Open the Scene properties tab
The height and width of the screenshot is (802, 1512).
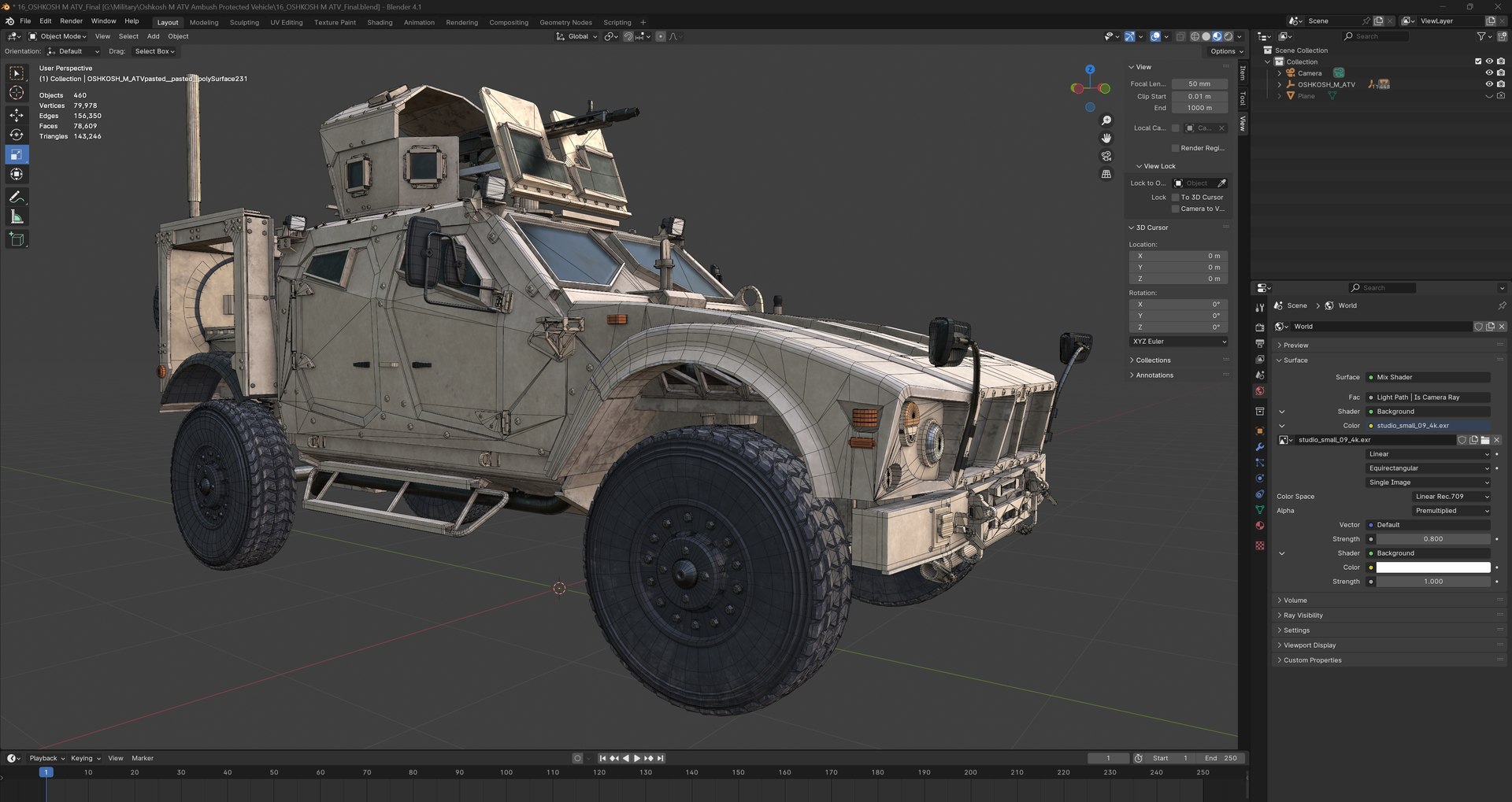1260,375
